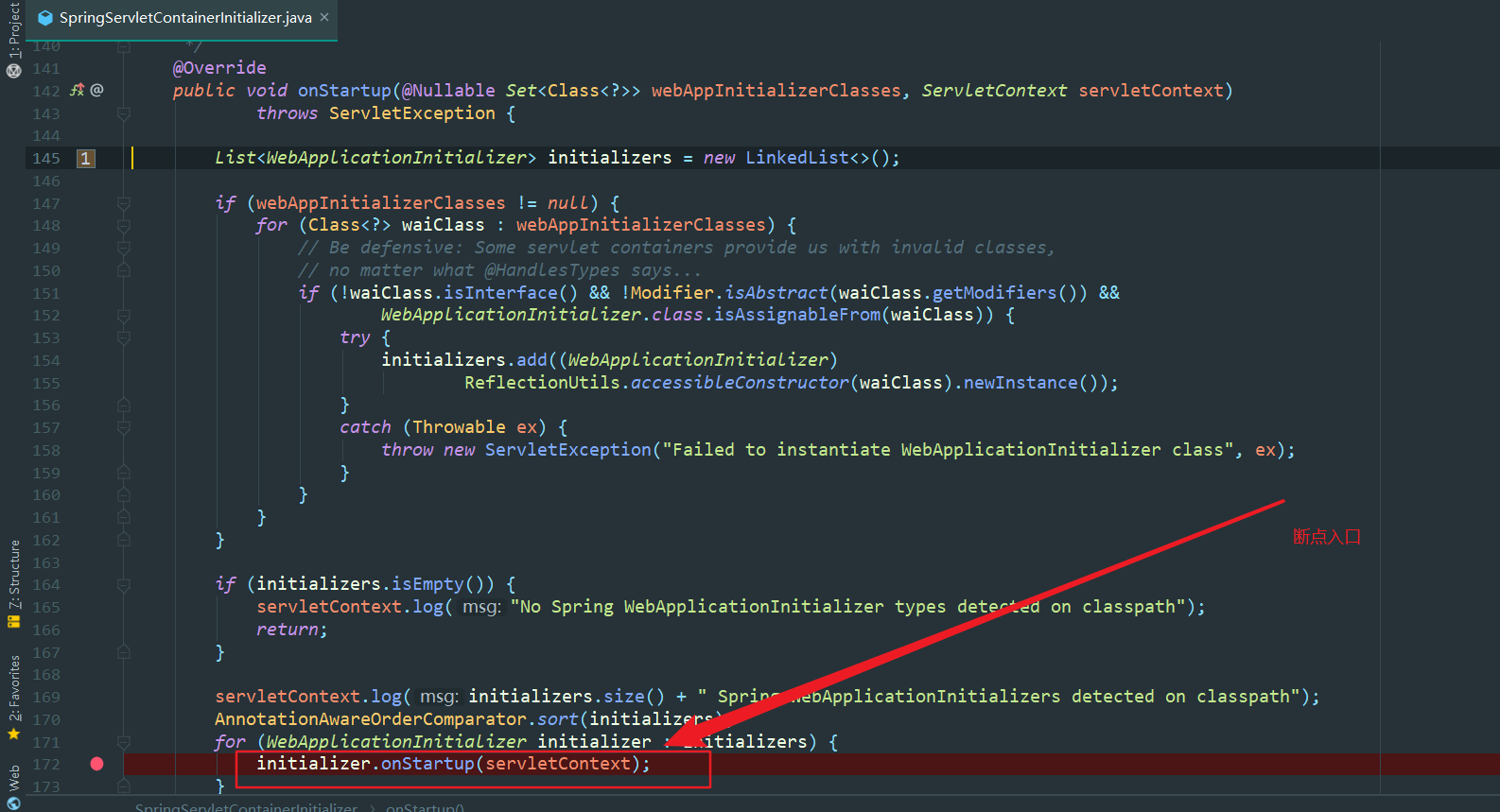Click the LinkedList constructor on line 145
The height and width of the screenshot is (812, 1500).
click(x=797, y=158)
